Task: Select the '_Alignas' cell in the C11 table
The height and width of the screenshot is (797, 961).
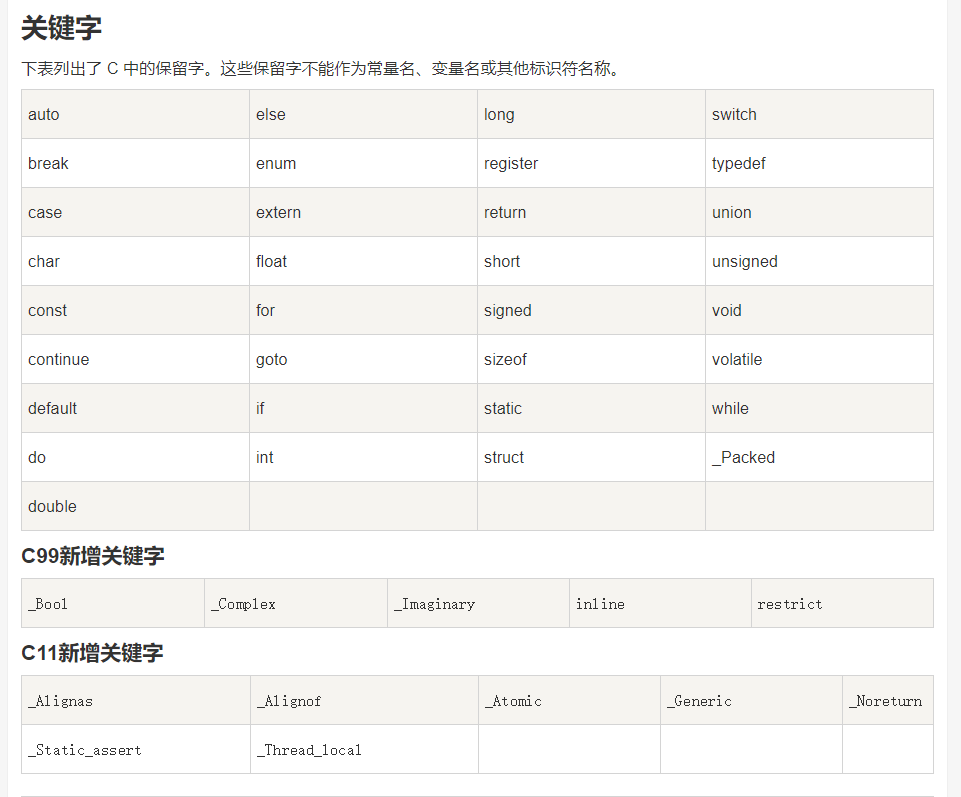Action: pyautogui.click(x=60, y=701)
